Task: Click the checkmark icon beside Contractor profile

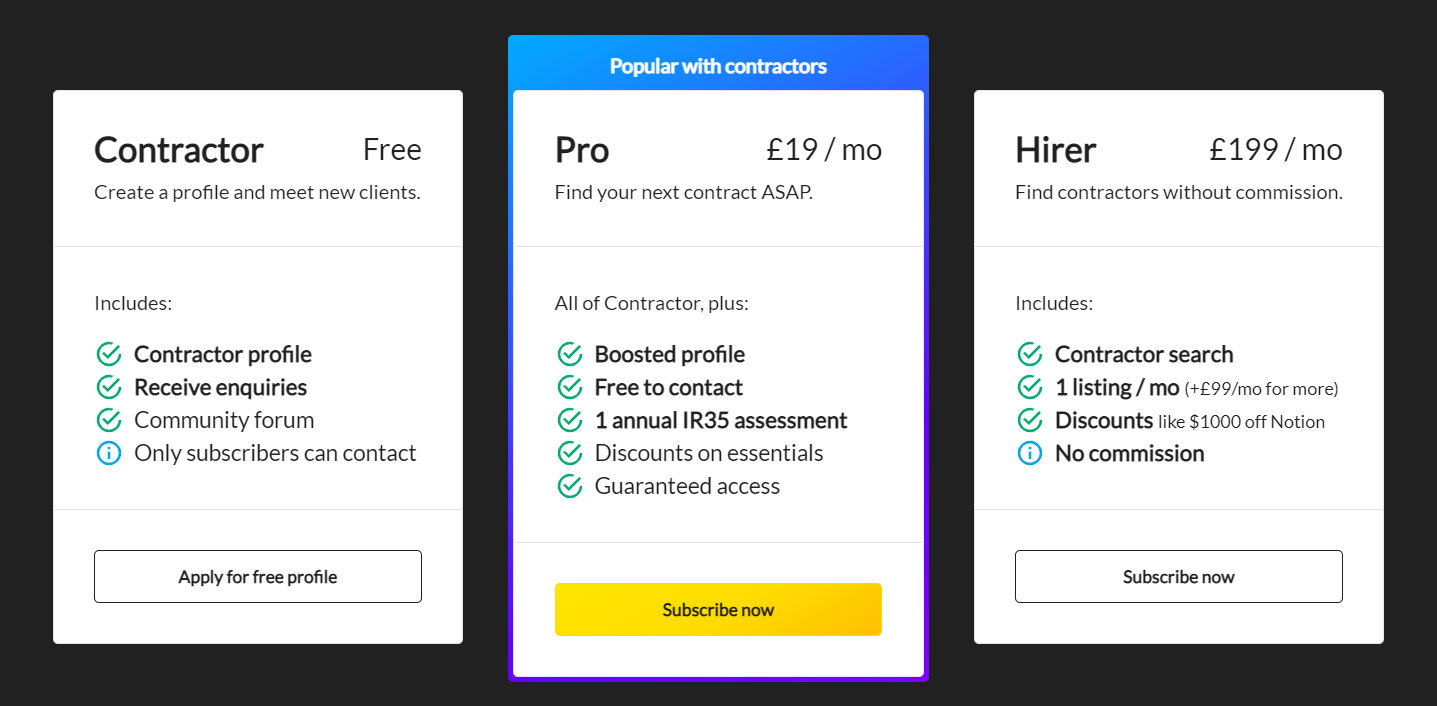Action: click(108, 354)
